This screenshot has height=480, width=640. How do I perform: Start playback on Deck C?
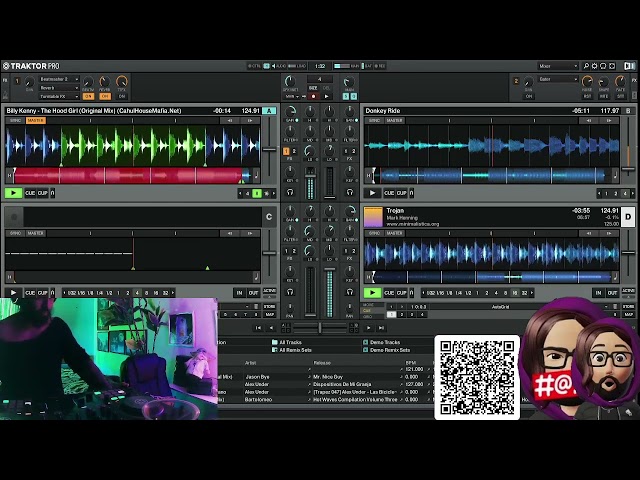(13, 293)
